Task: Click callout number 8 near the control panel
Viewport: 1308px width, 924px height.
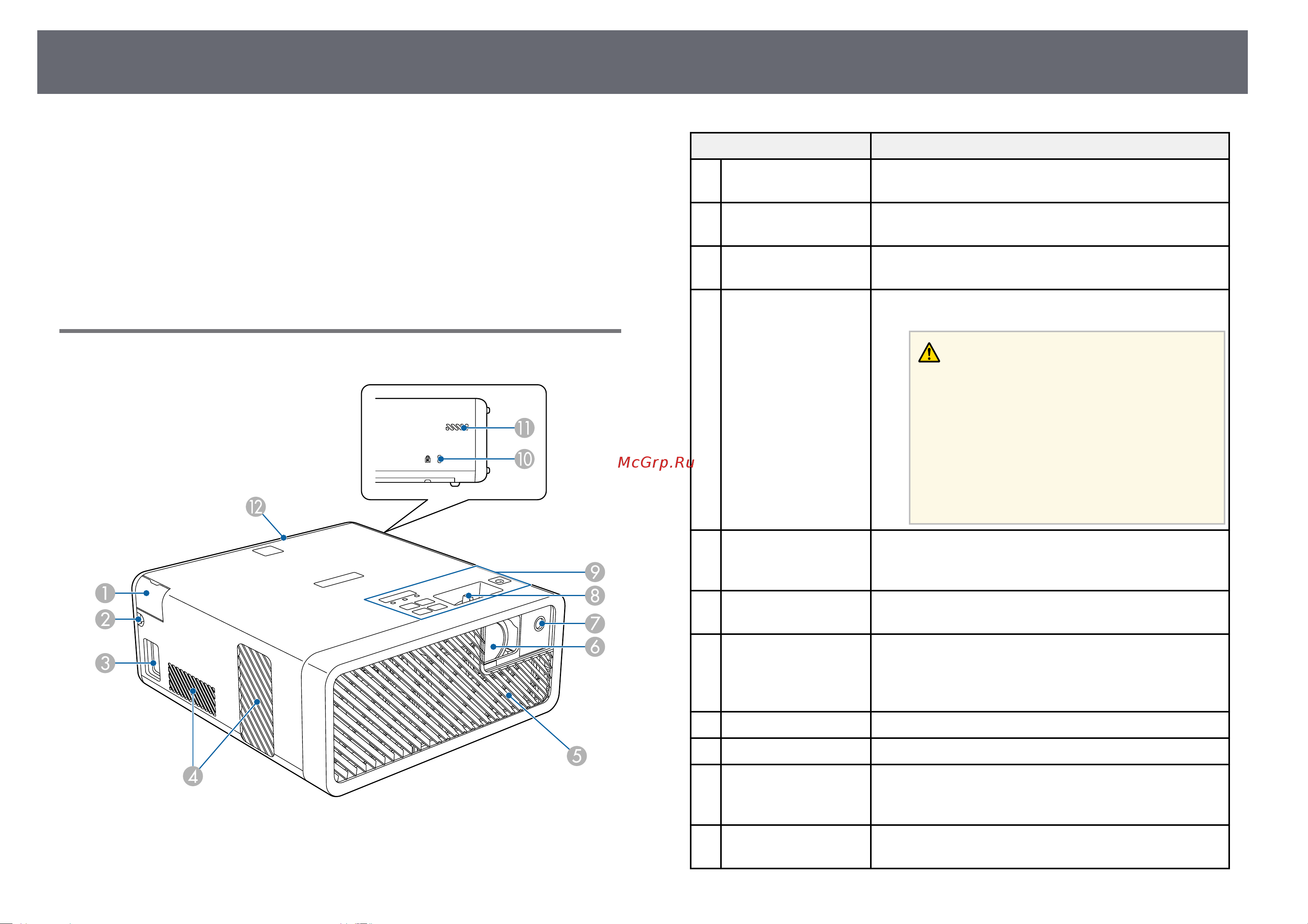Action: (595, 596)
